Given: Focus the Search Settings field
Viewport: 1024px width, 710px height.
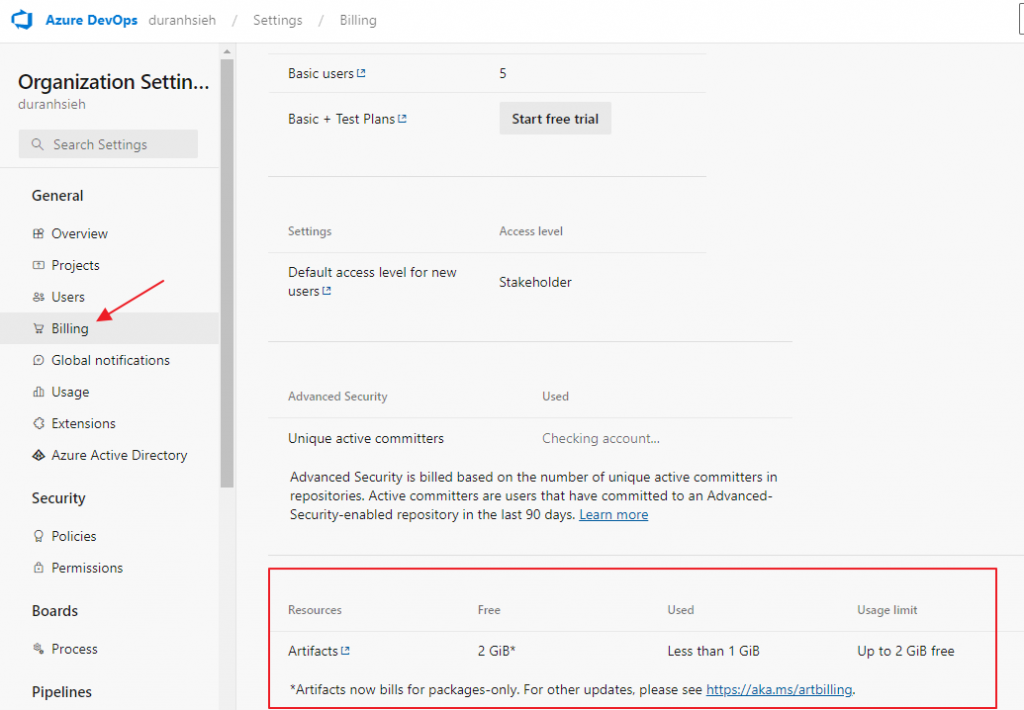Looking at the screenshot, I should pos(108,144).
